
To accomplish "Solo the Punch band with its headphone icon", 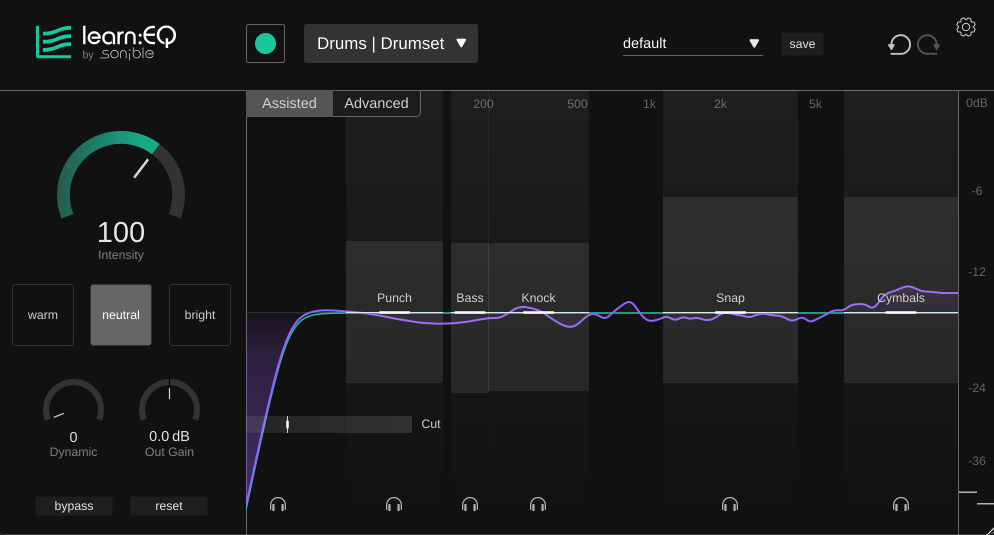I will (394, 505).
